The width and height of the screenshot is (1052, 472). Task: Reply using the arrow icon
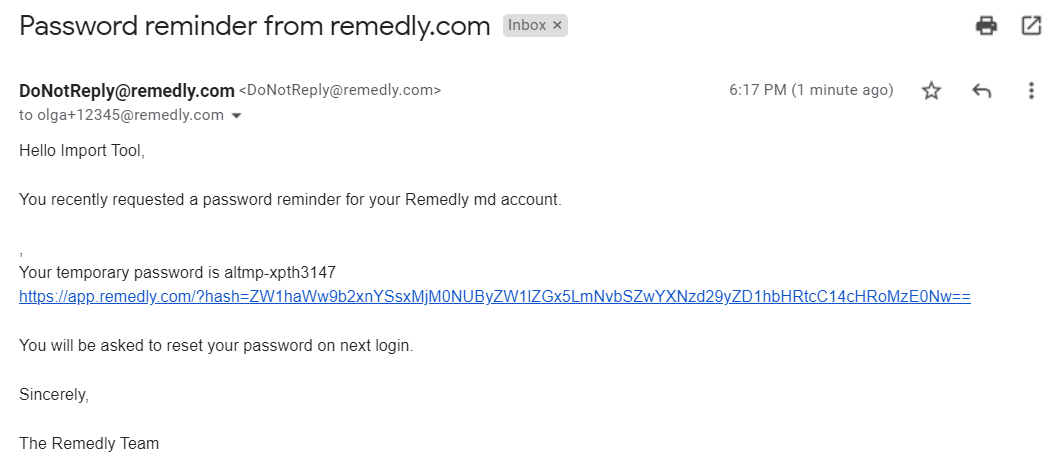[982, 91]
